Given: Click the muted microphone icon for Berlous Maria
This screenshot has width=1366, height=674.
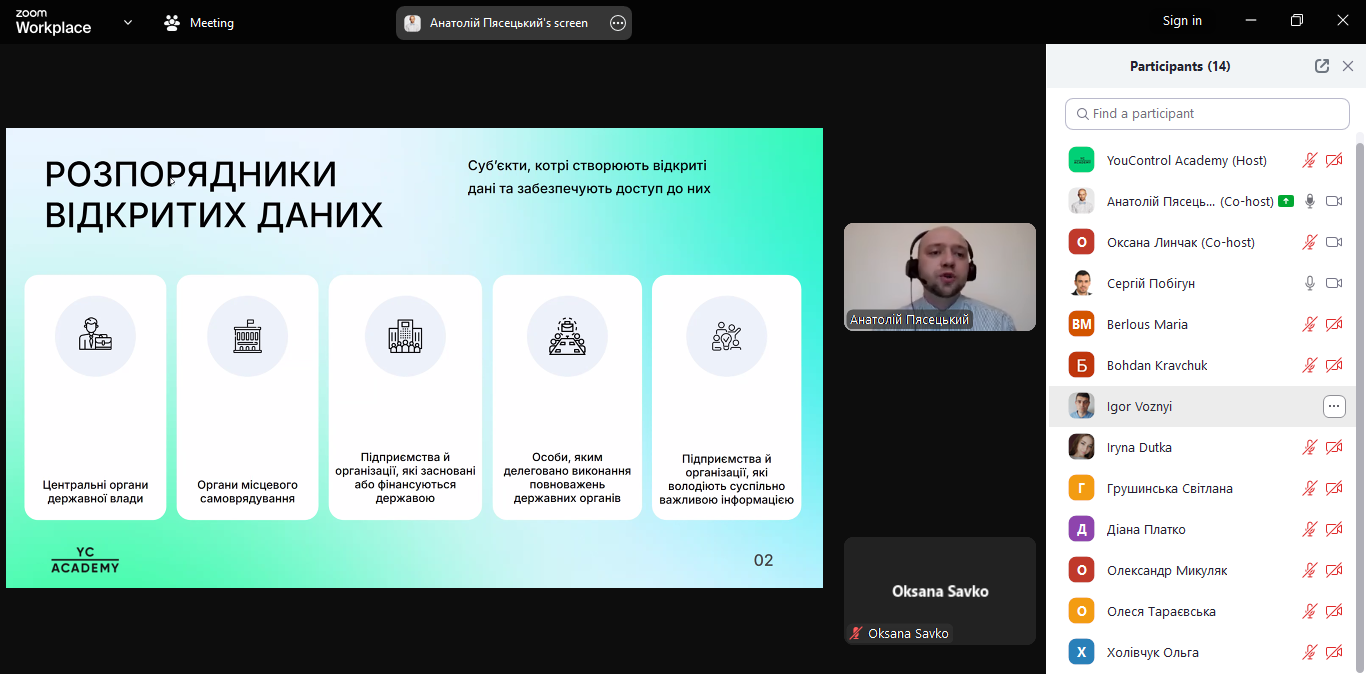Looking at the screenshot, I should 1310,324.
